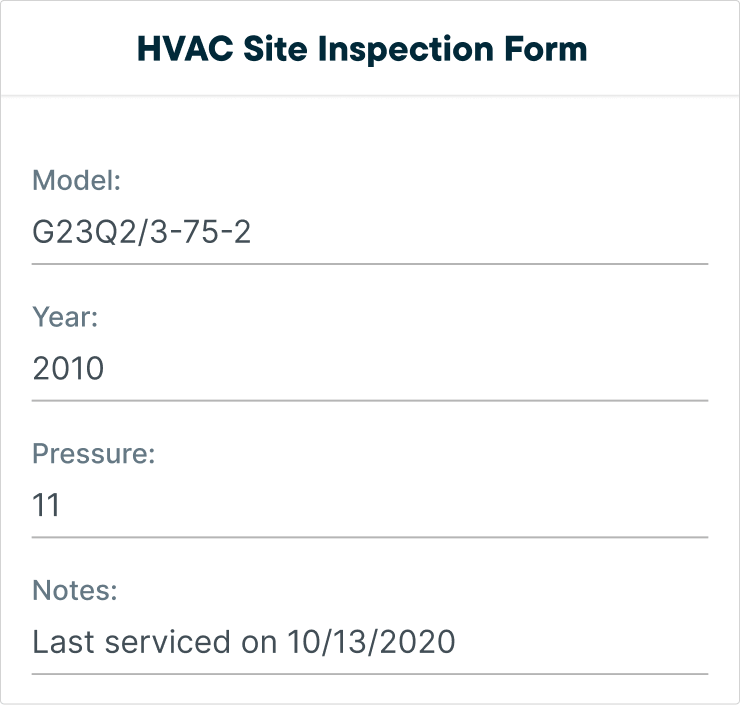740x705 pixels.
Task: Click the underline beneath the Pressure value
Action: (370, 537)
